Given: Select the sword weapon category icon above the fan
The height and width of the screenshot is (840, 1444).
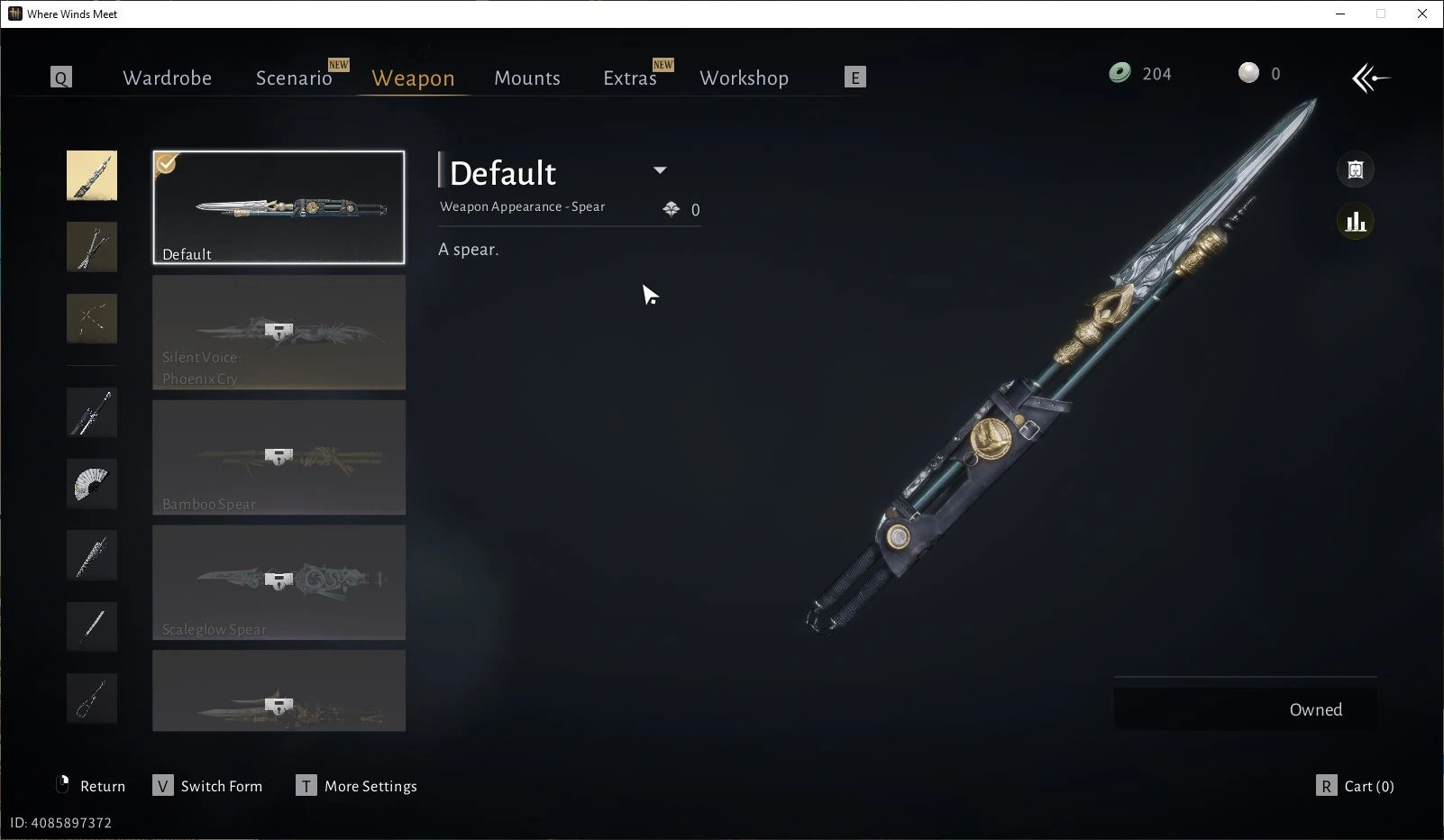Looking at the screenshot, I should point(92,412).
